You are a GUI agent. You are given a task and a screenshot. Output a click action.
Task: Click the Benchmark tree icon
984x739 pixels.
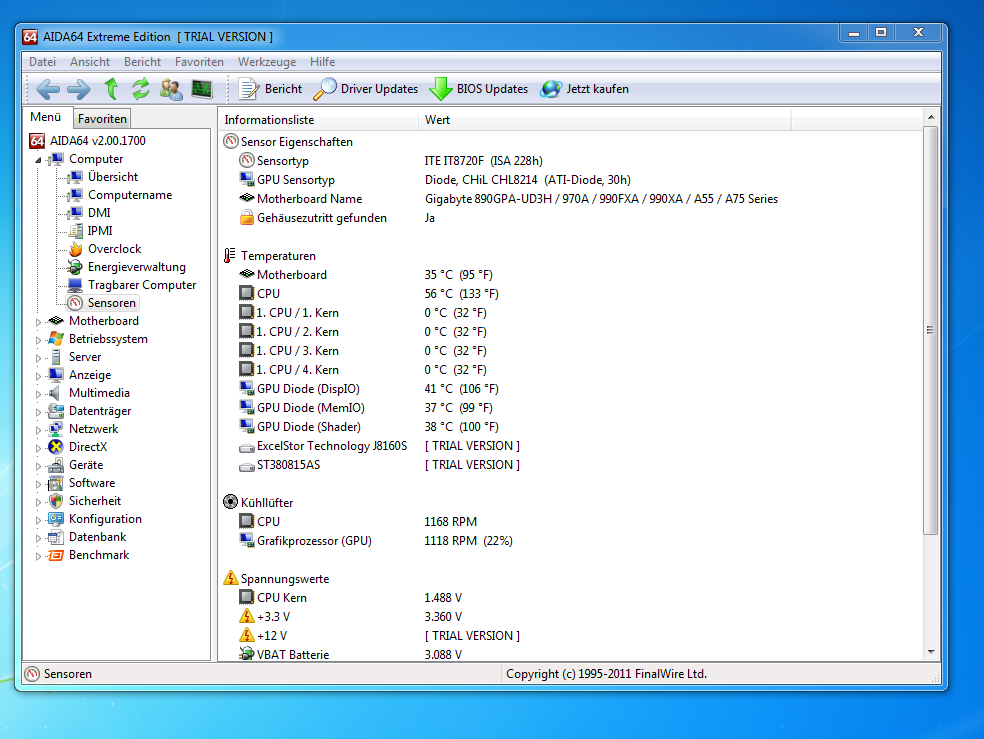tap(56, 555)
